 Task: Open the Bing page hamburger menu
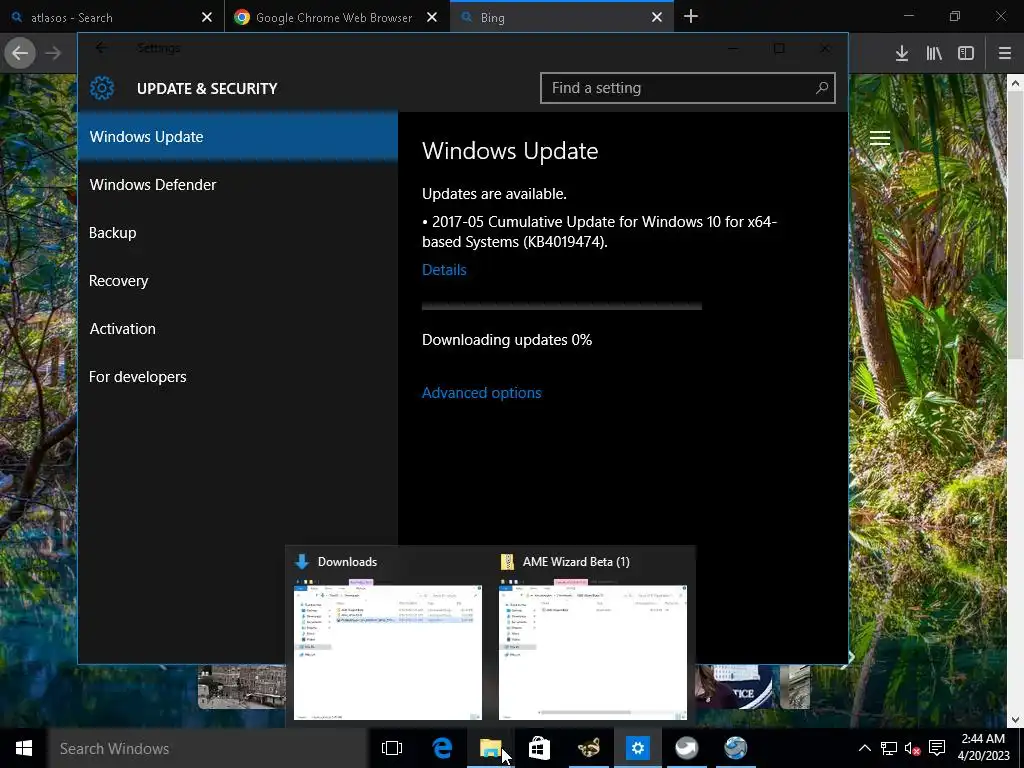tap(880, 138)
